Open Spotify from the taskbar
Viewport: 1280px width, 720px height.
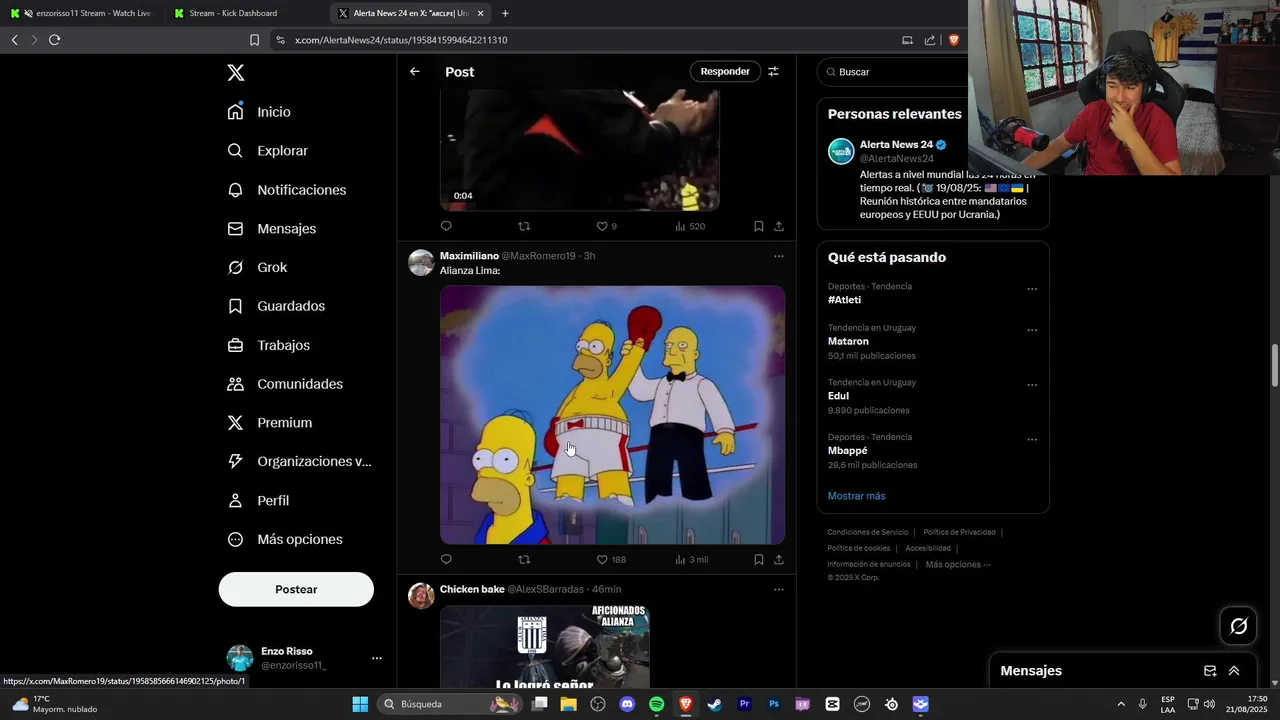tap(656, 704)
